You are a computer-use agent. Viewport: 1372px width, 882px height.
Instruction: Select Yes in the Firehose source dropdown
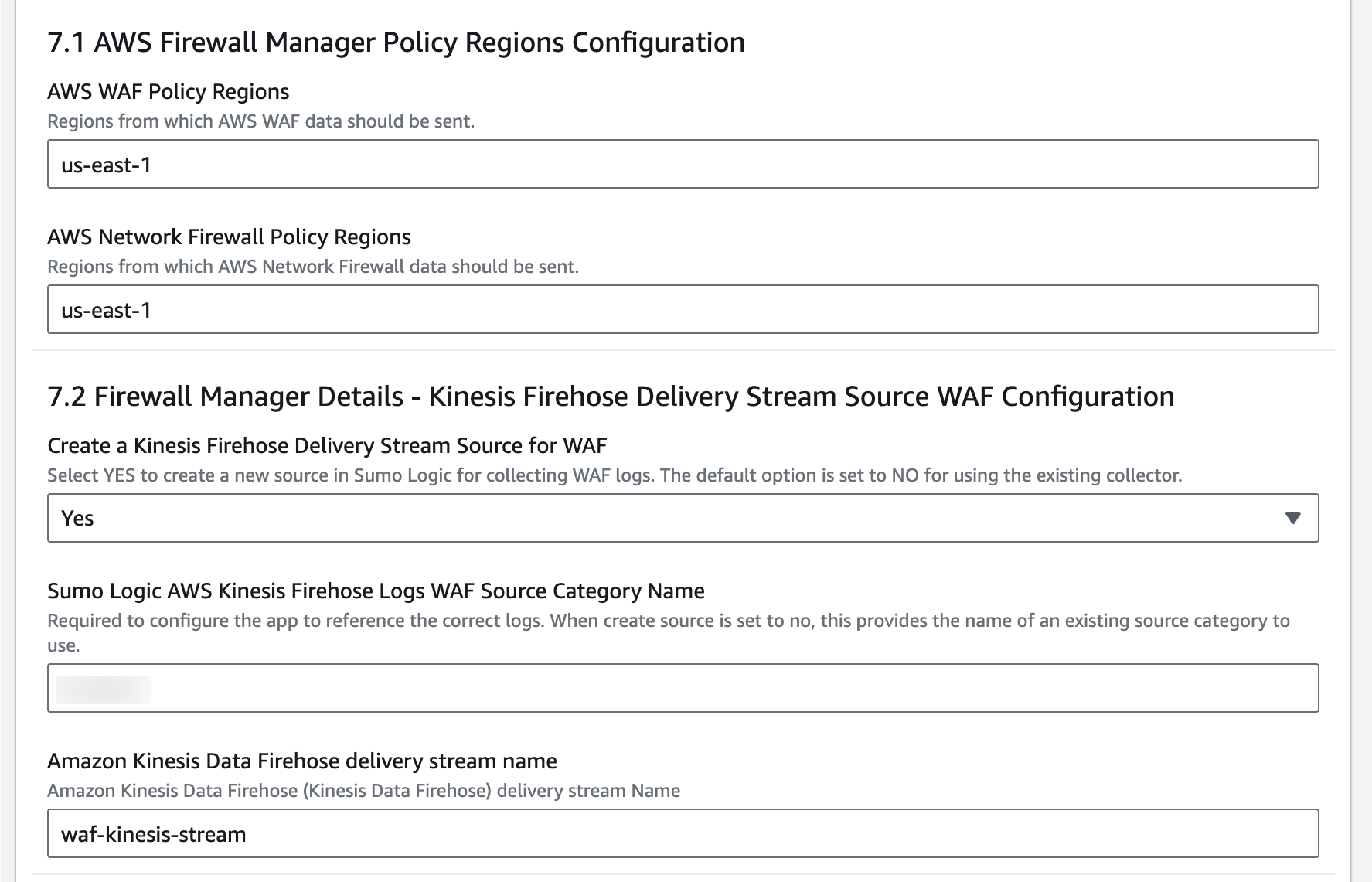pyautogui.click(x=76, y=518)
